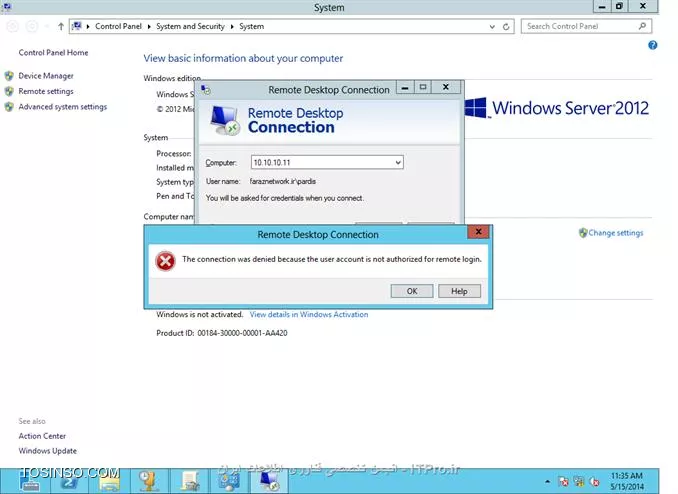Click the muted volume tray icon

595,481
